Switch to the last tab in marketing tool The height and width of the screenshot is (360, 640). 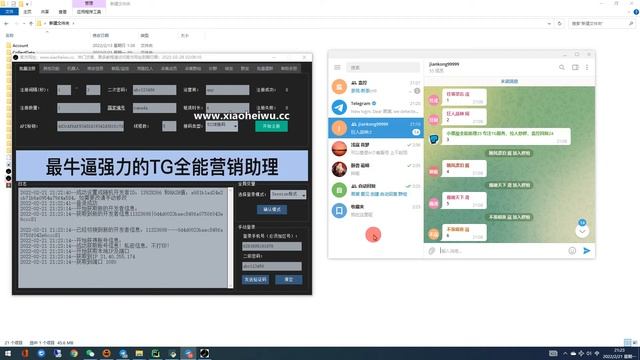[289, 69]
